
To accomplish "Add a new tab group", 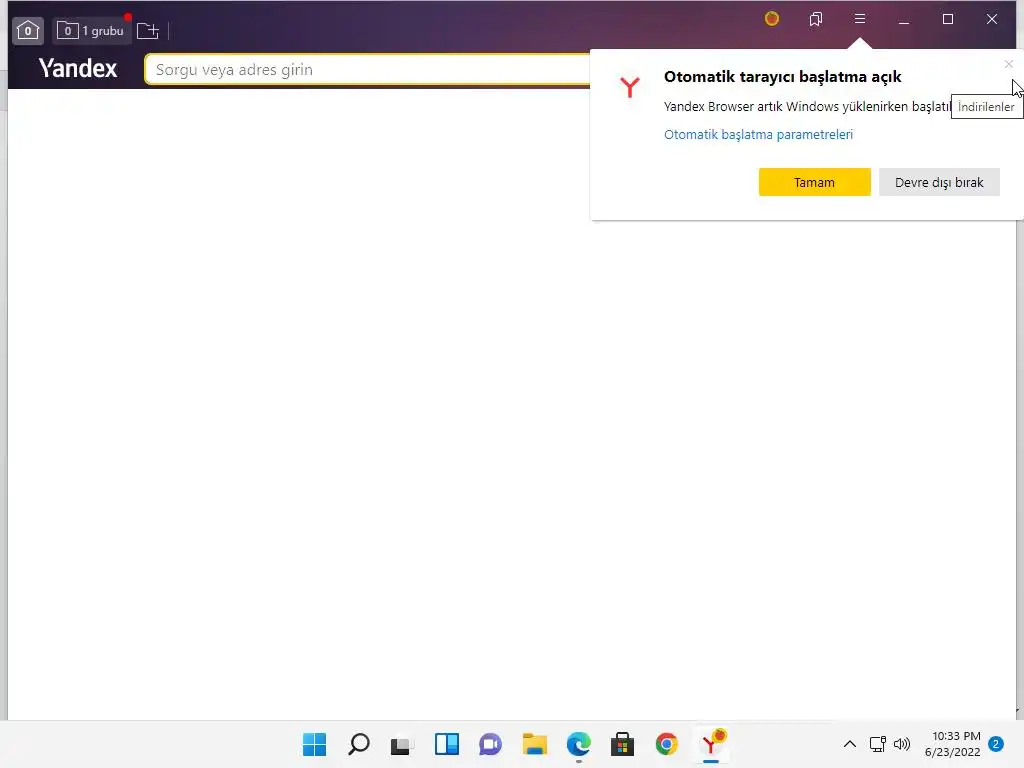I will pos(148,31).
